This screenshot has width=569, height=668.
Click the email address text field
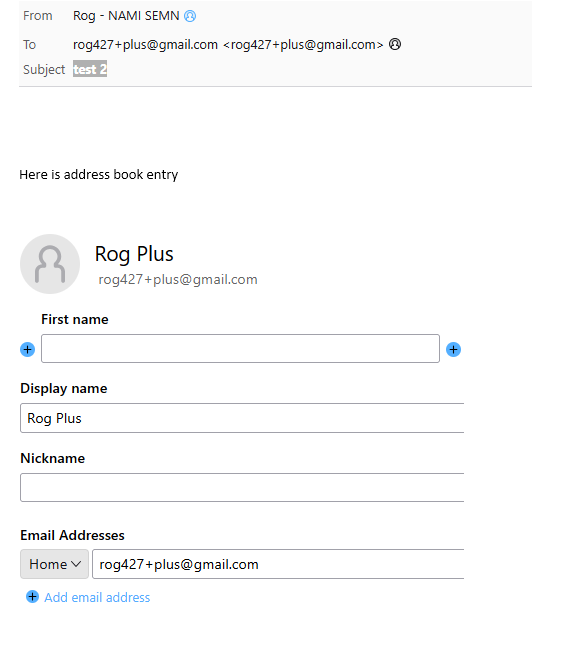278,564
